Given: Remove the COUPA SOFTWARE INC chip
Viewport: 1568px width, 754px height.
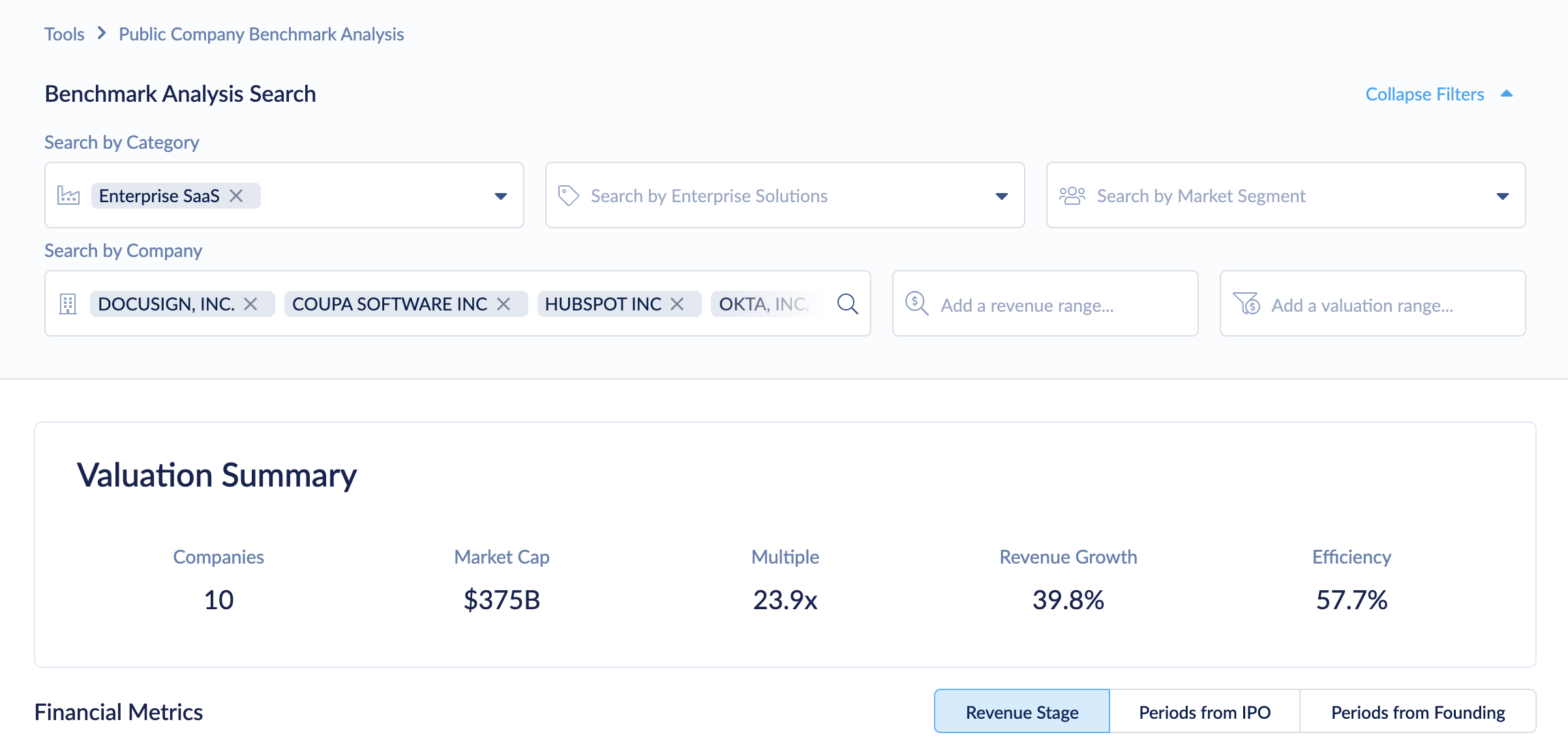Looking at the screenshot, I should point(504,303).
